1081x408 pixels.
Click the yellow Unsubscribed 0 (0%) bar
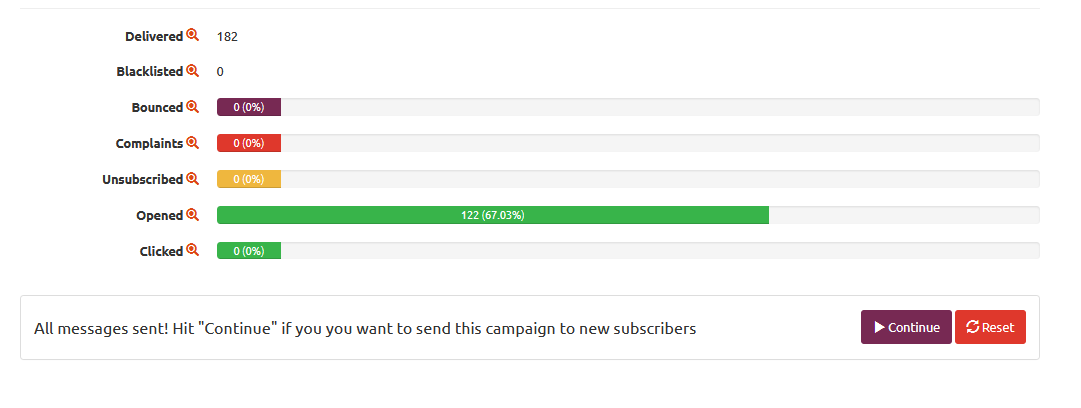point(249,179)
